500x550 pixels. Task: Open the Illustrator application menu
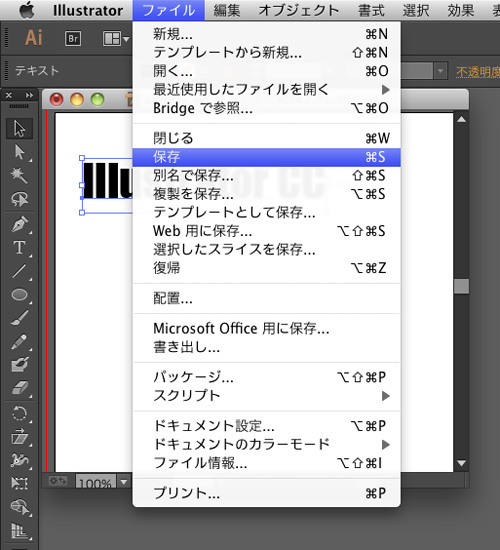pyautogui.click(x=88, y=11)
